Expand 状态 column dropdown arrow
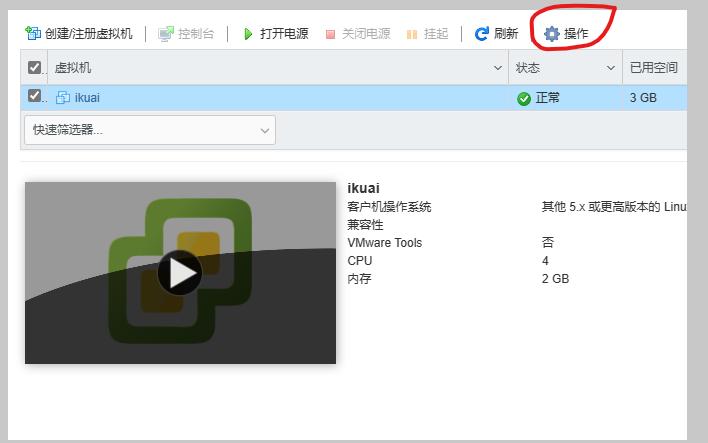The width and height of the screenshot is (708, 443). pyautogui.click(x=610, y=68)
